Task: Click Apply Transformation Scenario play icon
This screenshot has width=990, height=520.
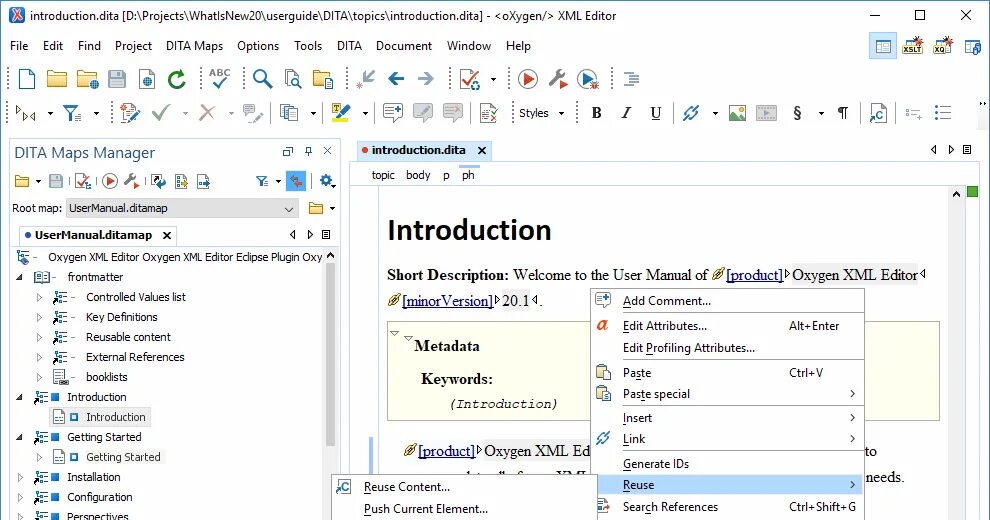Action: (528, 79)
